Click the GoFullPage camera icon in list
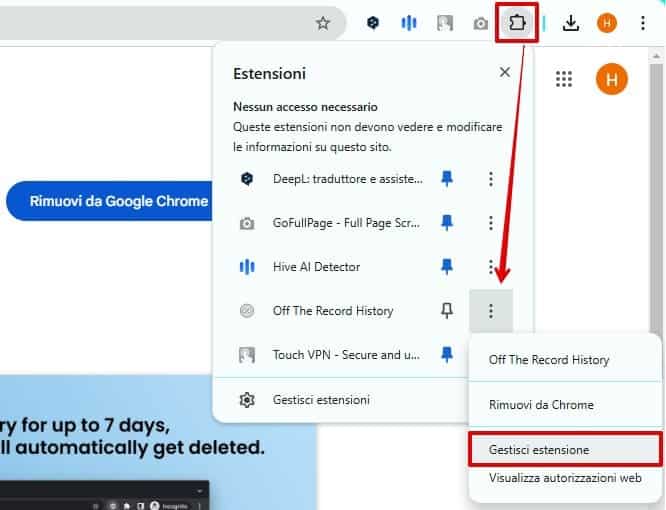Screen dimensions: 666x510 pyautogui.click(x=247, y=223)
